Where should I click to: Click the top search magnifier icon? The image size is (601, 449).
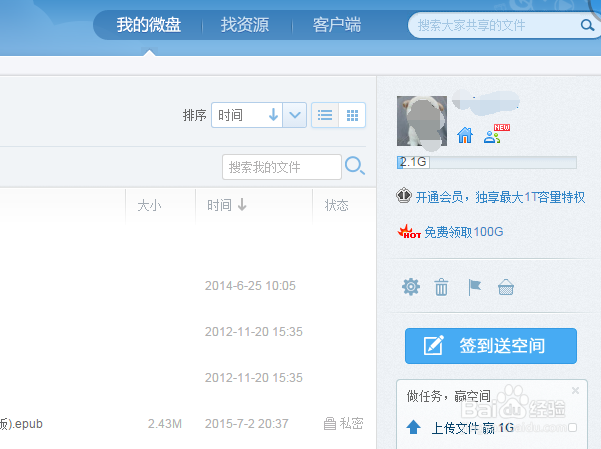click(586, 25)
